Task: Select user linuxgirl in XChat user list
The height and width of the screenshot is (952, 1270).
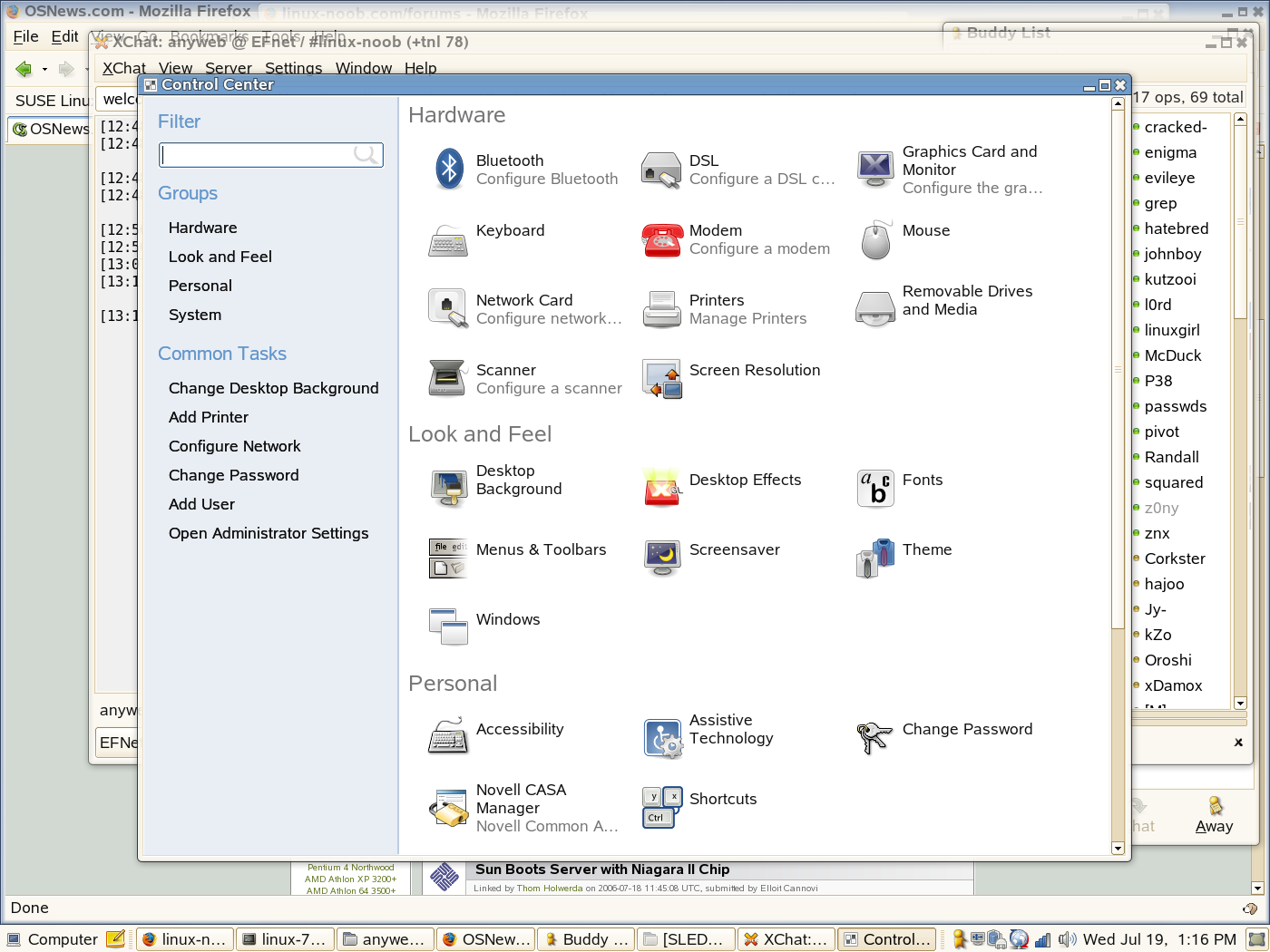Action: (1171, 330)
